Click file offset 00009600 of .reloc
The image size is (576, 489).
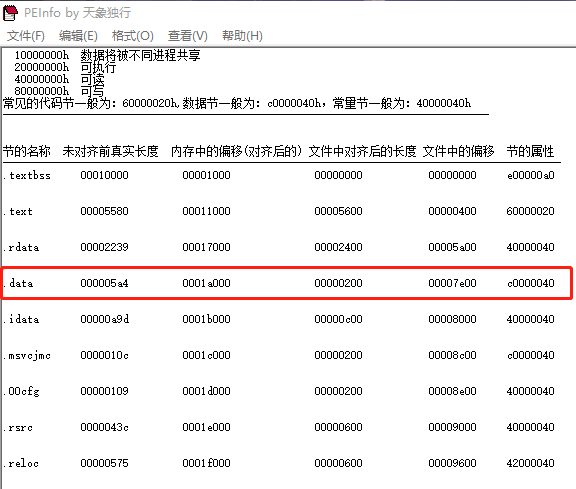click(452, 463)
